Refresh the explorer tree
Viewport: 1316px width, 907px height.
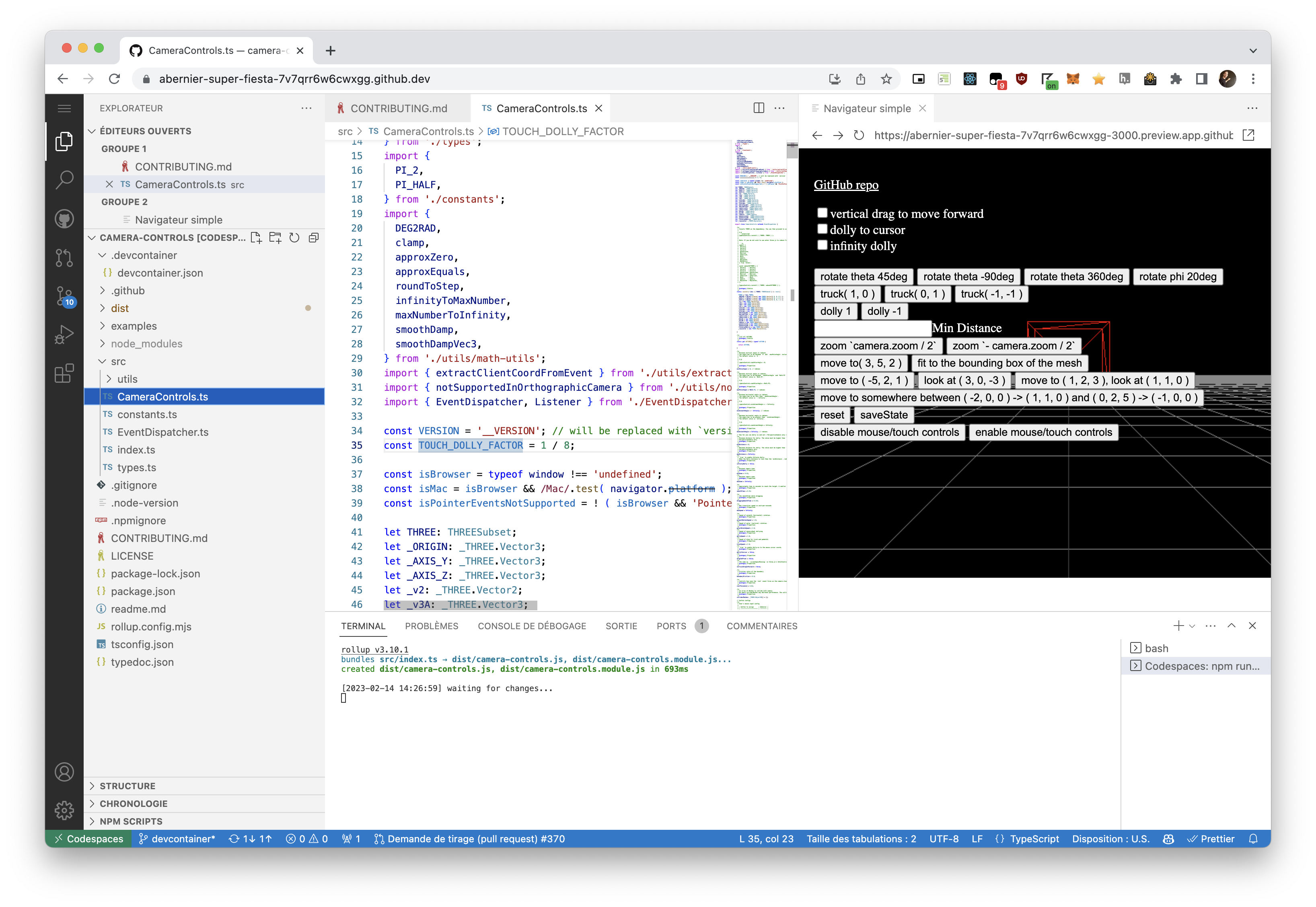pyautogui.click(x=294, y=238)
